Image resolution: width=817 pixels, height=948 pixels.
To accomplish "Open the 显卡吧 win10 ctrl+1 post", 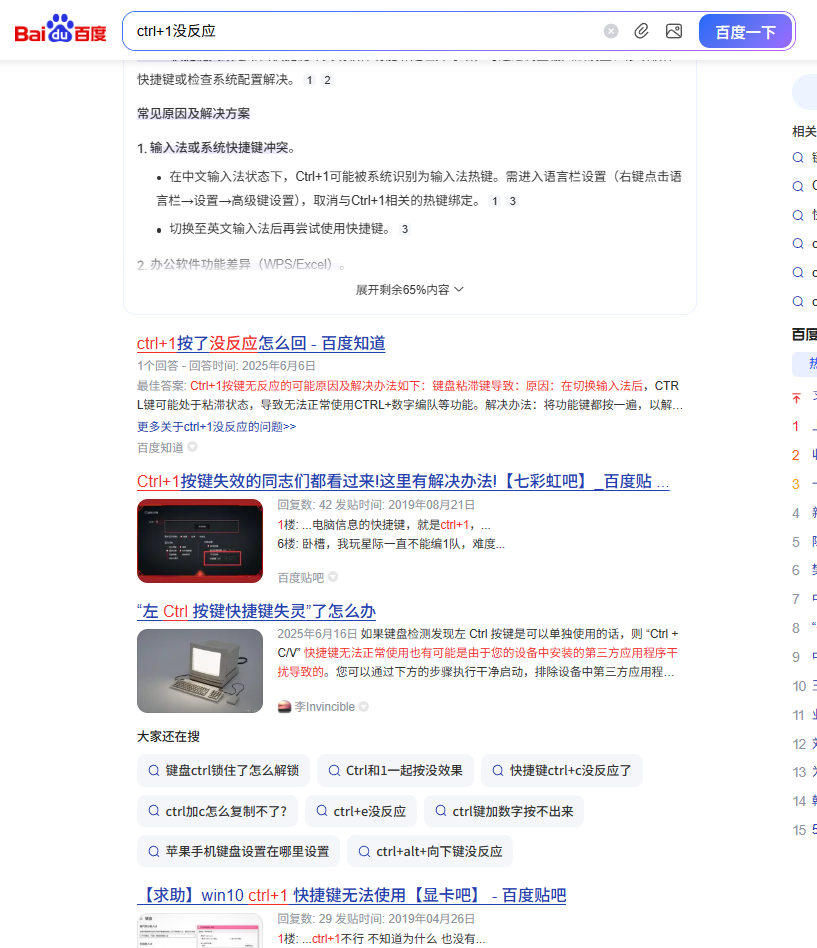I will pos(351,895).
